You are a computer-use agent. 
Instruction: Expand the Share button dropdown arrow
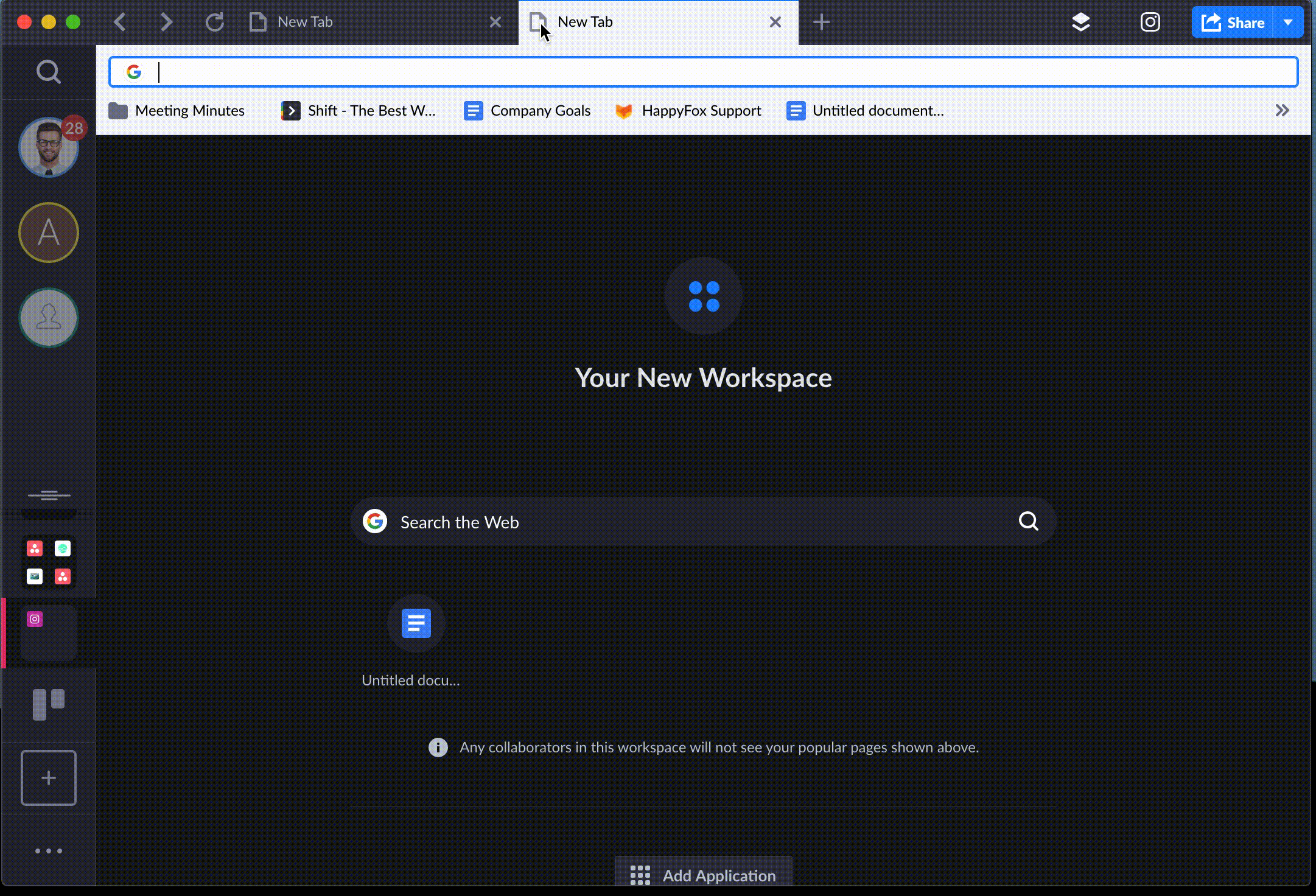pos(1287,23)
